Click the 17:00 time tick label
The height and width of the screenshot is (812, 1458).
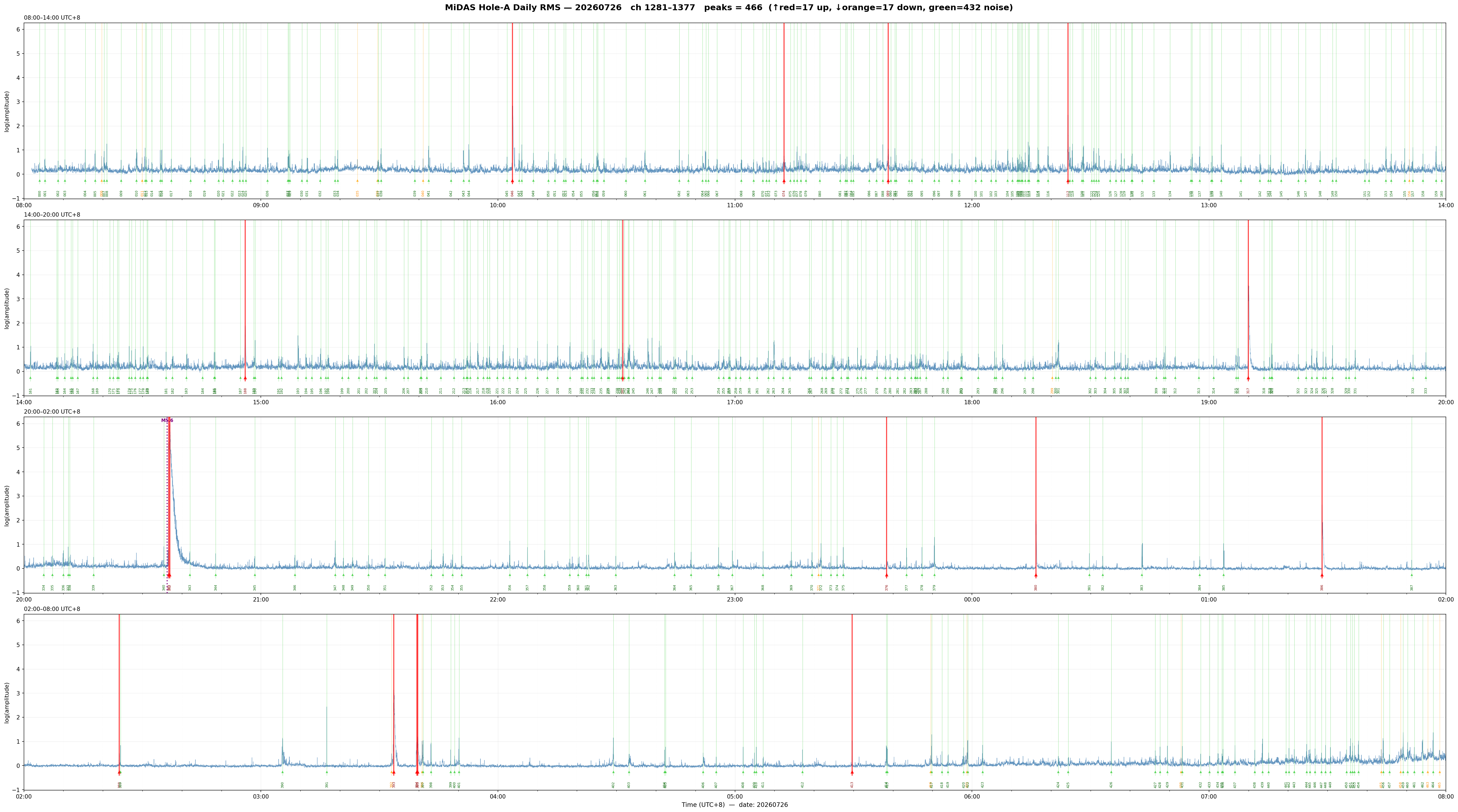[735, 402]
